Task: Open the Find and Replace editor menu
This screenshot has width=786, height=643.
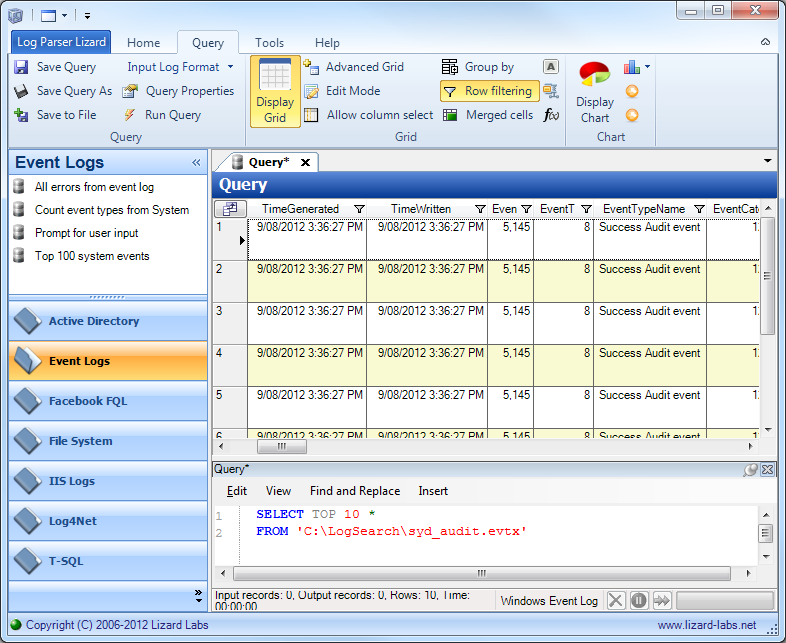Action: click(x=355, y=491)
